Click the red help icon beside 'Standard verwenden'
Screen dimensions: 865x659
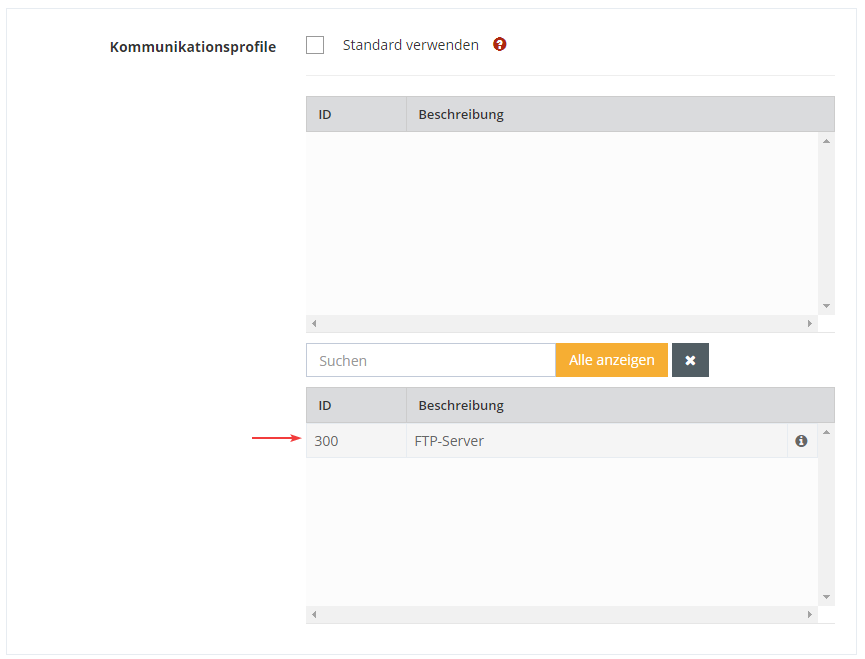pos(500,45)
